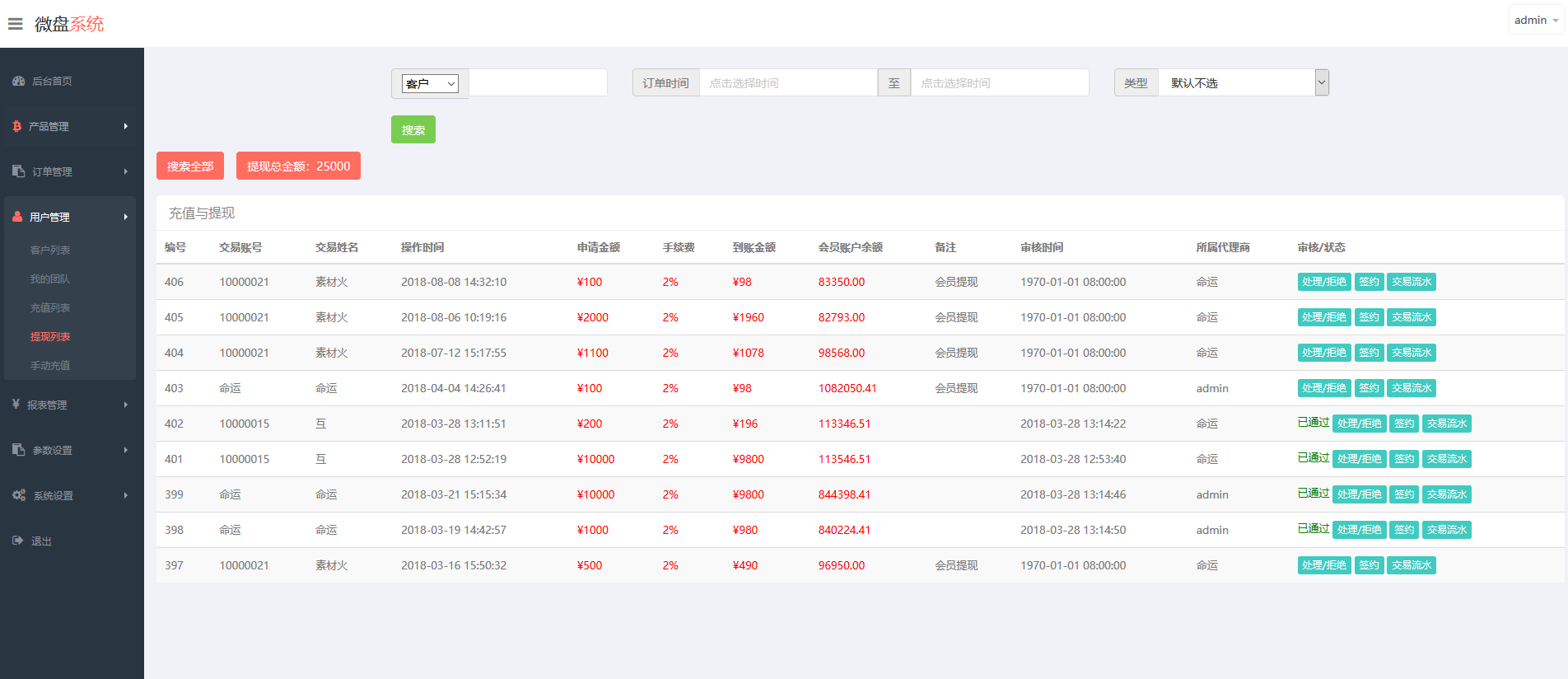Click the user icon beside 用户管理

point(17,217)
